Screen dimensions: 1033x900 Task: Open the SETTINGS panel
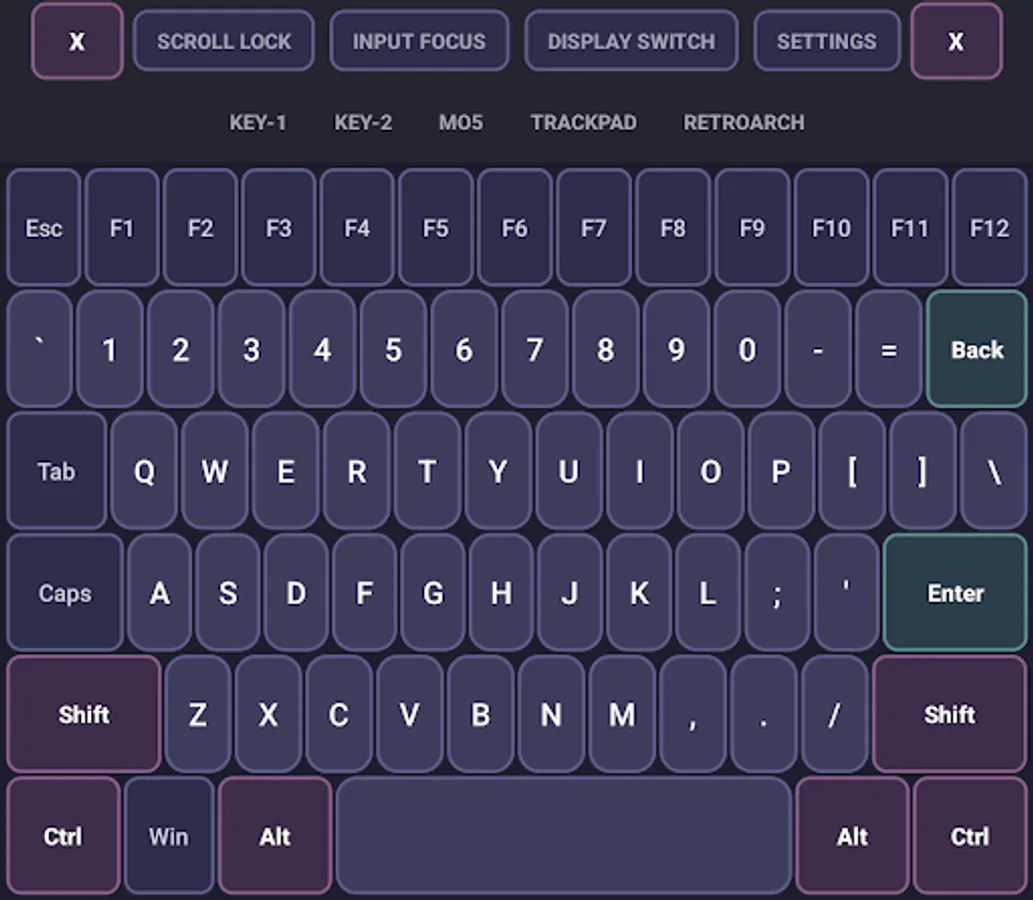827,41
